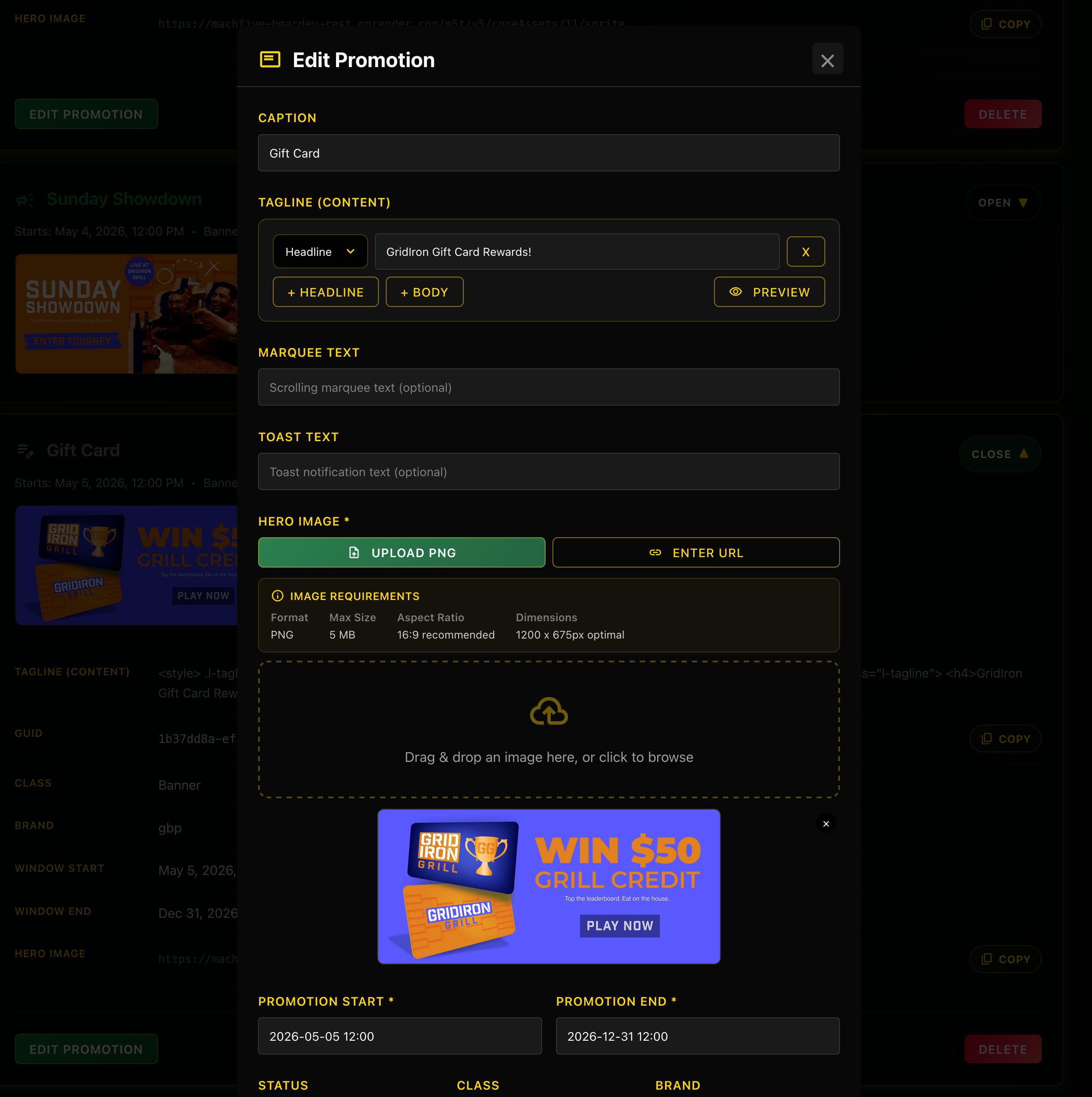Edit the Promotion End date field

click(x=698, y=1036)
